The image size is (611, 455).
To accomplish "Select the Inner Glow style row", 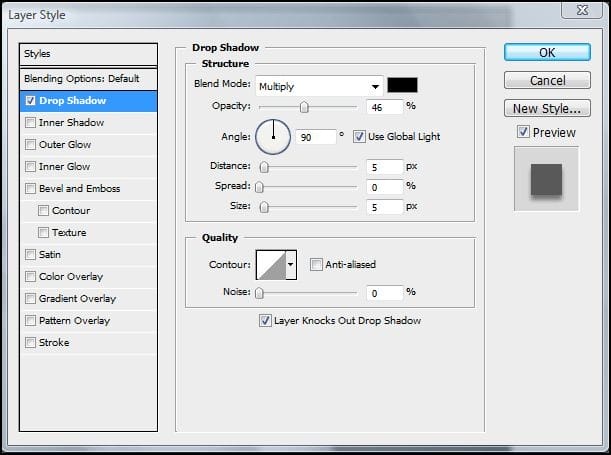I will pyautogui.click(x=88, y=167).
